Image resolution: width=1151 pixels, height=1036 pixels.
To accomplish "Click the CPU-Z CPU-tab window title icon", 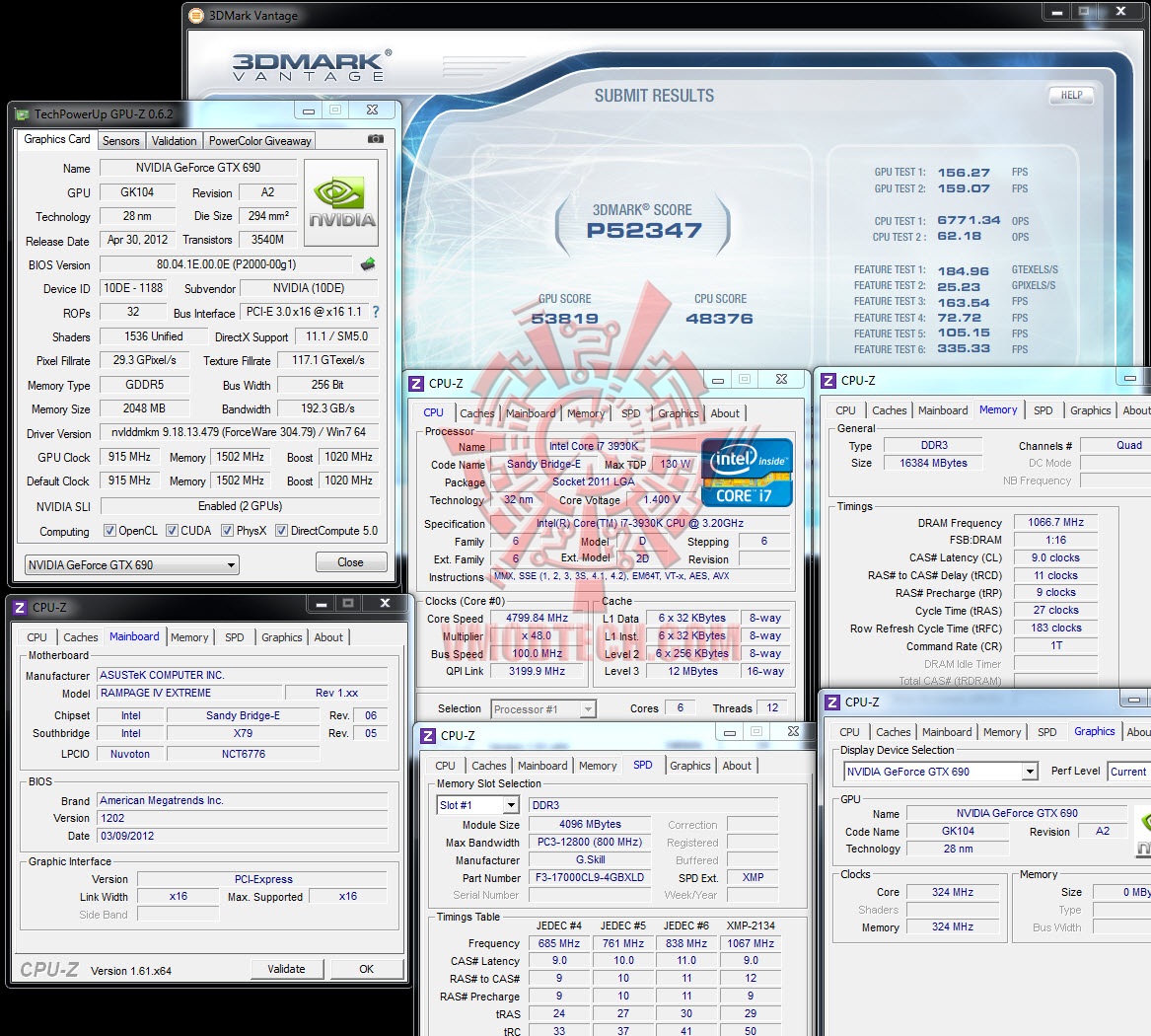I will pyautogui.click(x=416, y=383).
